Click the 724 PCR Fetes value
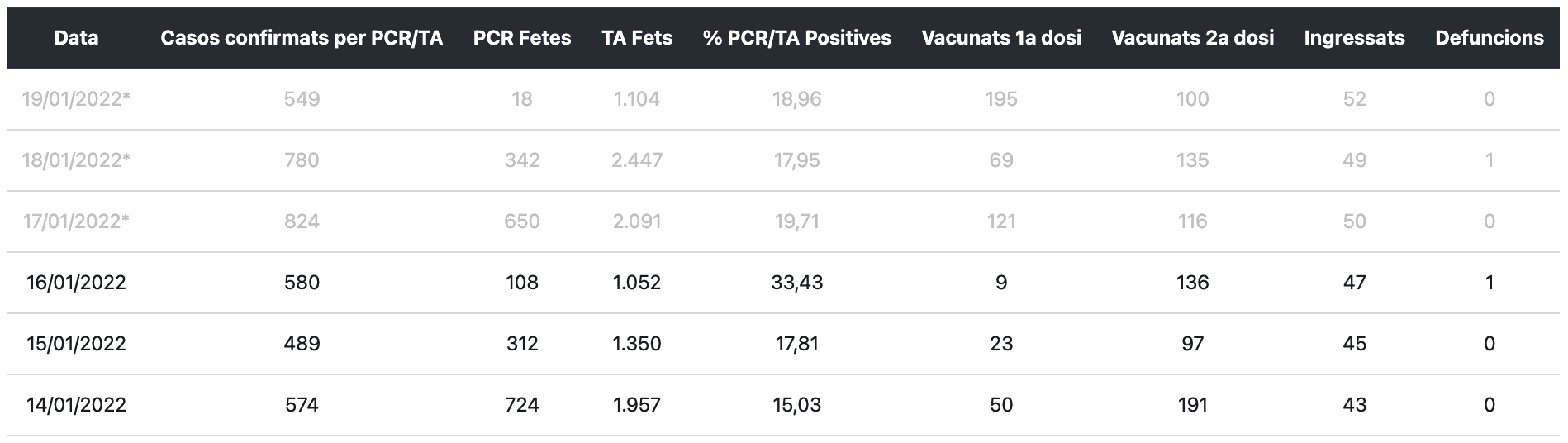The width and height of the screenshot is (1568, 443). pos(522,405)
